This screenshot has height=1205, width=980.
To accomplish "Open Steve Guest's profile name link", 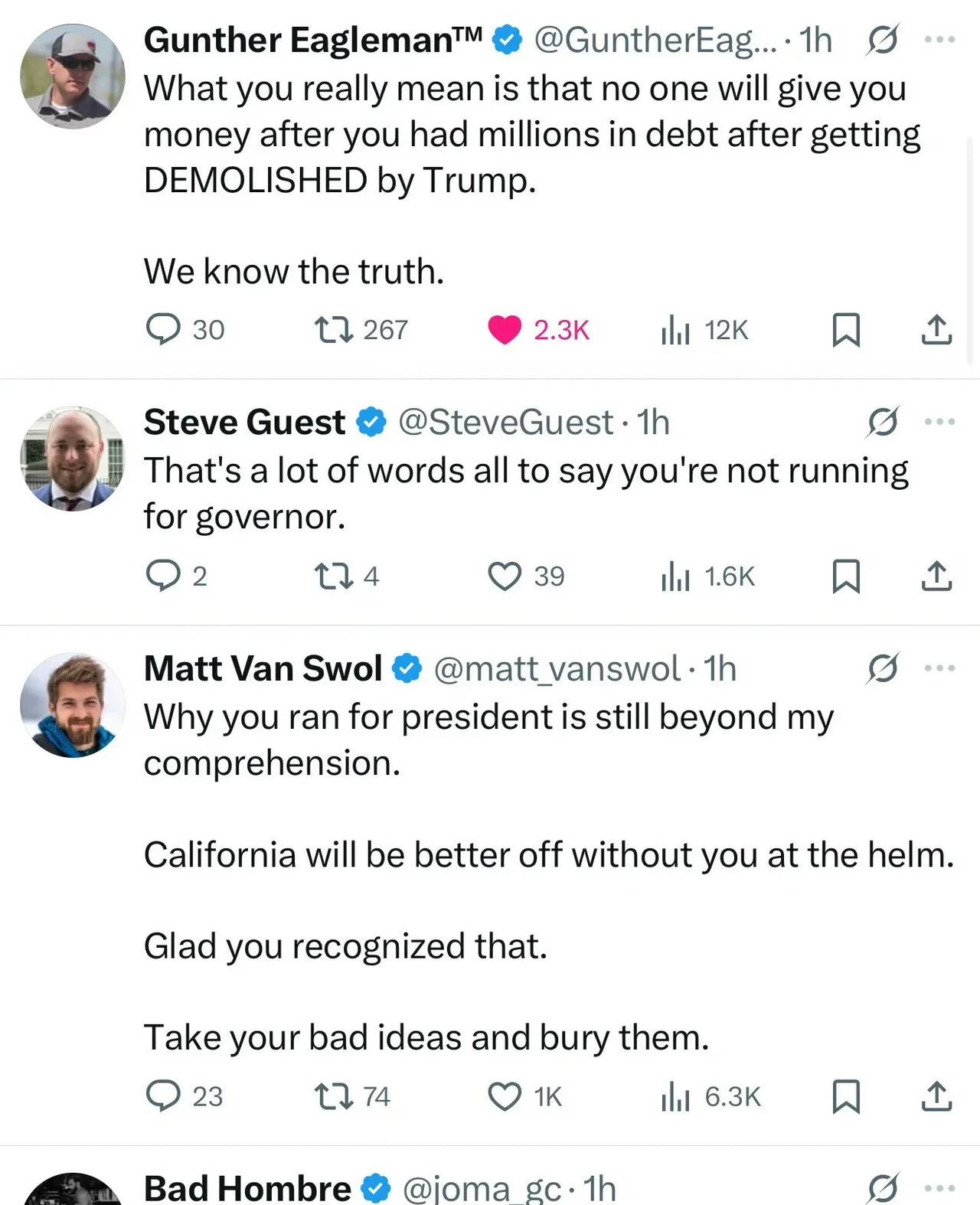I will 244,423.
